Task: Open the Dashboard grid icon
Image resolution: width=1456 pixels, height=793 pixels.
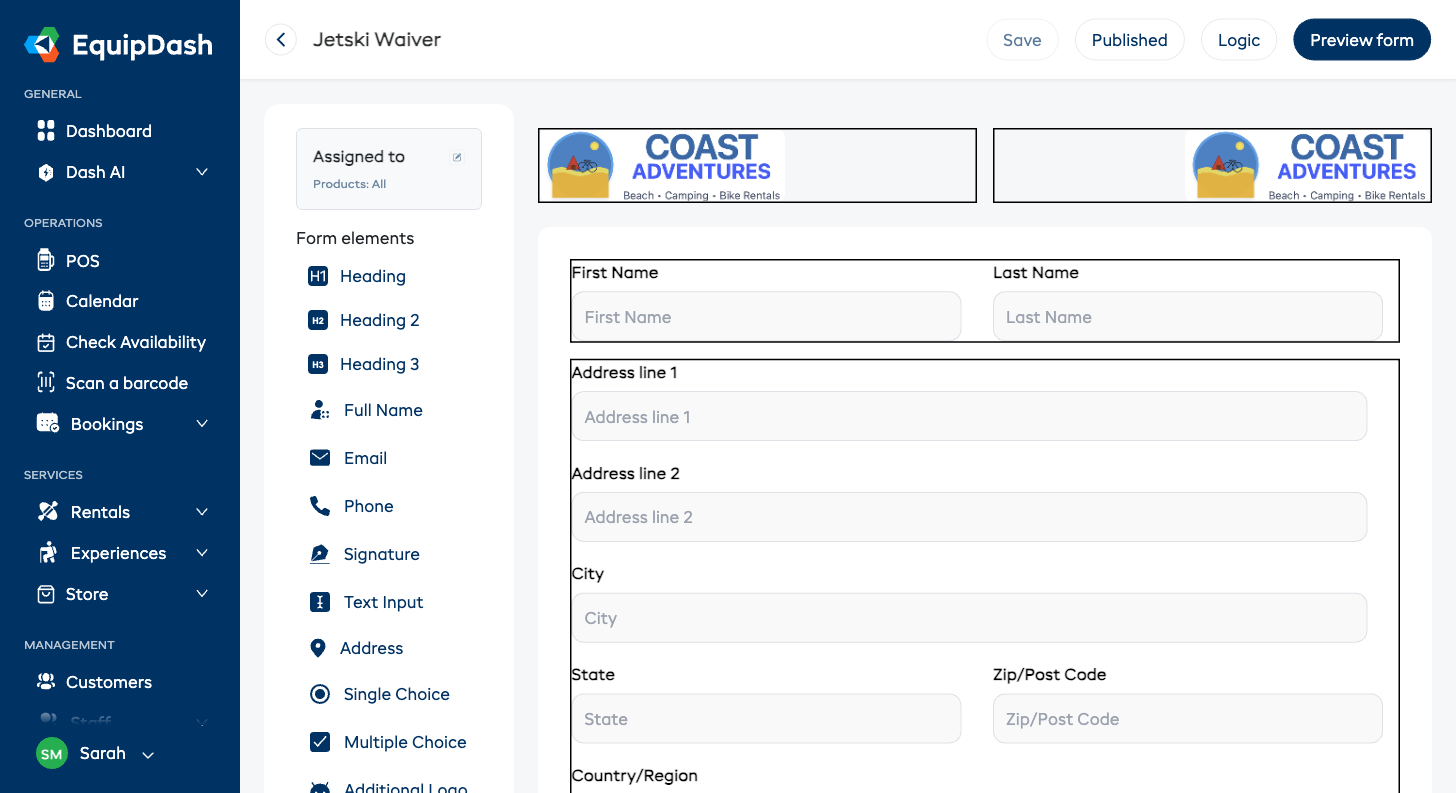Action: [x=45, y=131]
